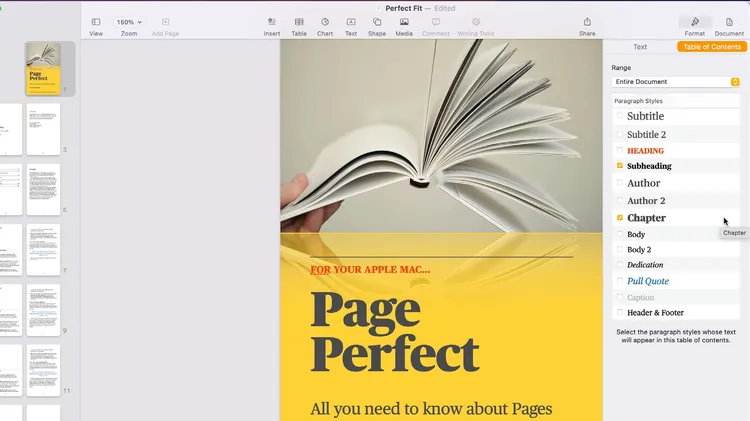Click the Page Perfect cover title
Image resolution: width=750 pixels, height=421 pixels.
click(x=395, y=332)
